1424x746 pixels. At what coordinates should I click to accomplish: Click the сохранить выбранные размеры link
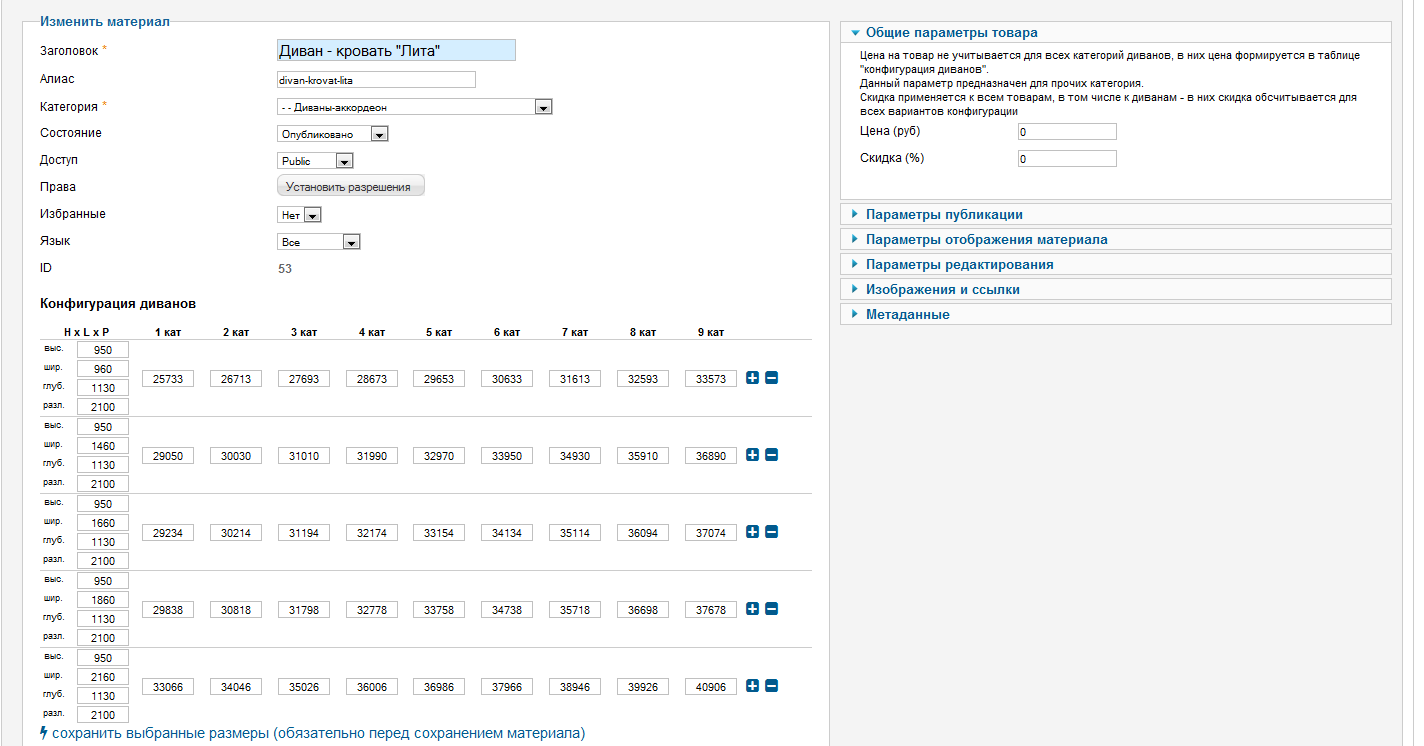(318, 733)
